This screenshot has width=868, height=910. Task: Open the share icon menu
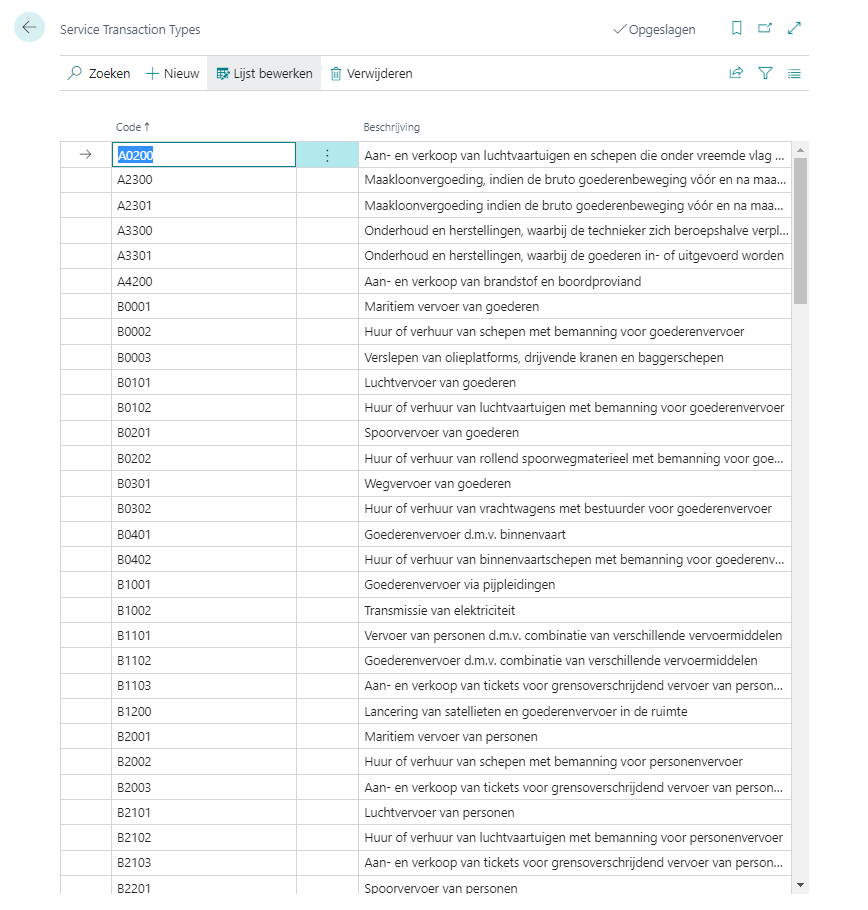pyautogui.click(x=736, y=73)
